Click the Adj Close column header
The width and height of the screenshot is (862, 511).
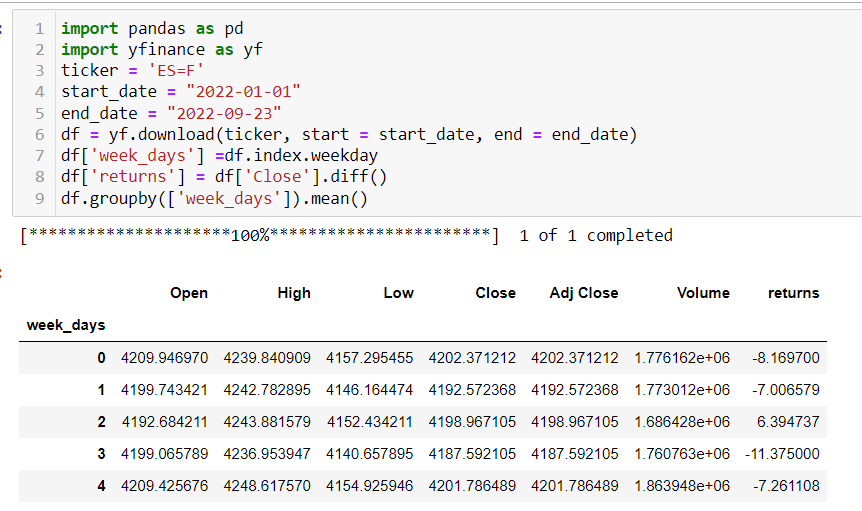click(x=584, y=293)
